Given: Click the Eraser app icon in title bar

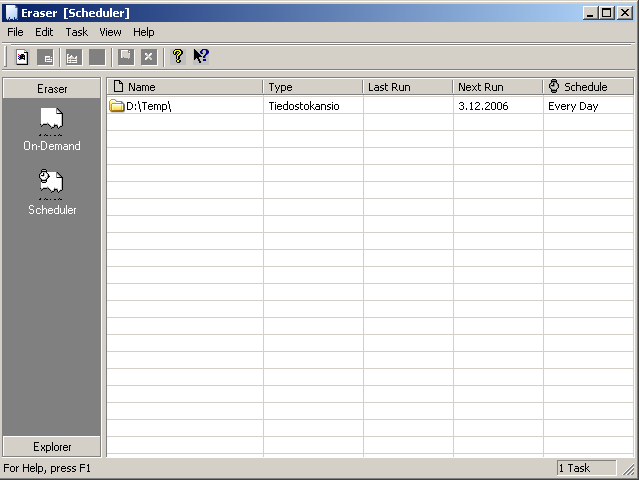Looking at the screenshot, I should click(11, 13).
